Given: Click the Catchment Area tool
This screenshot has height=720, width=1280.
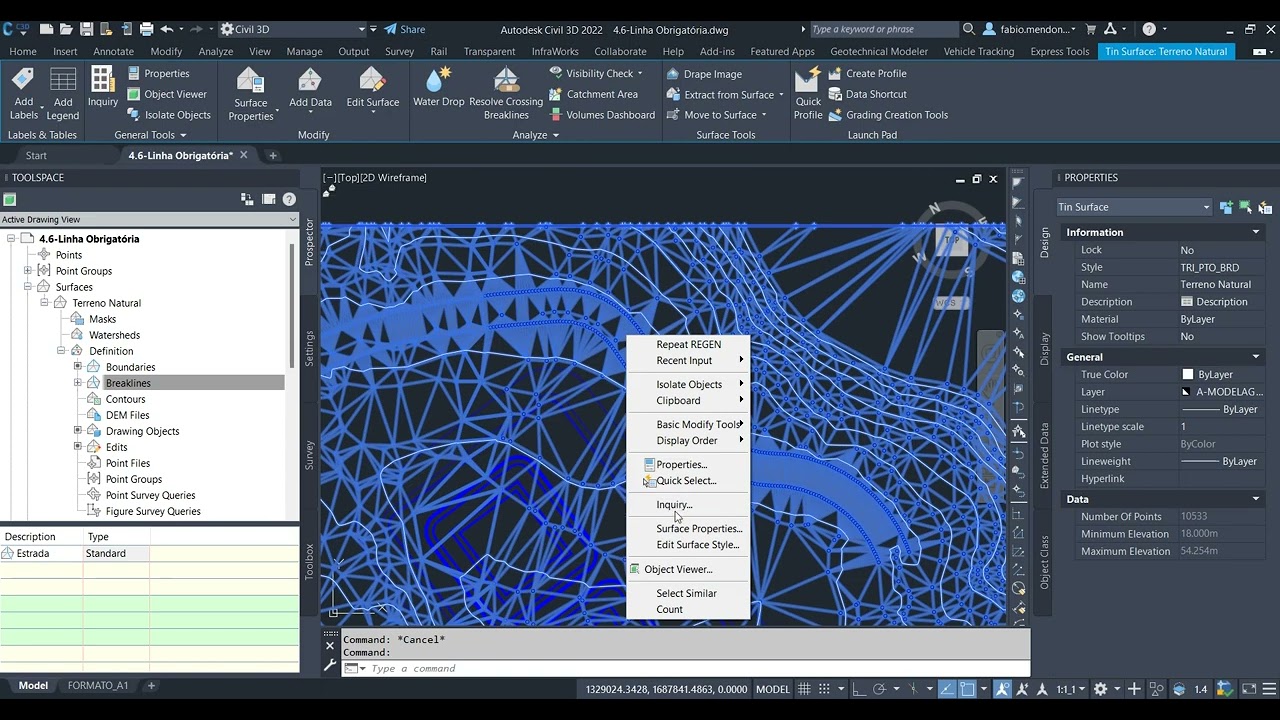Looking at the screenshot, I should 593,94.
